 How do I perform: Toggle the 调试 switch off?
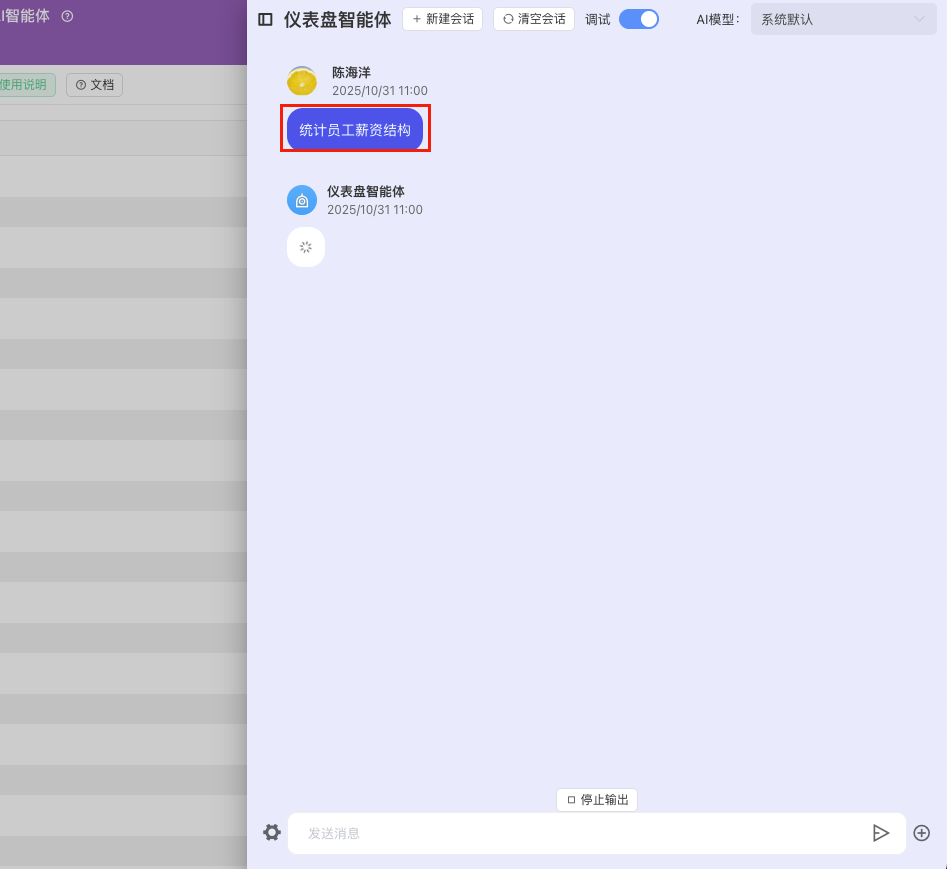click(x=639, y=19)
